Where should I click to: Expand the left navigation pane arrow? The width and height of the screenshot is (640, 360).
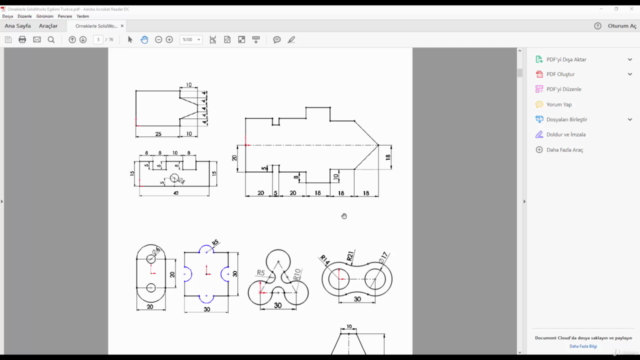click(2, 201)
